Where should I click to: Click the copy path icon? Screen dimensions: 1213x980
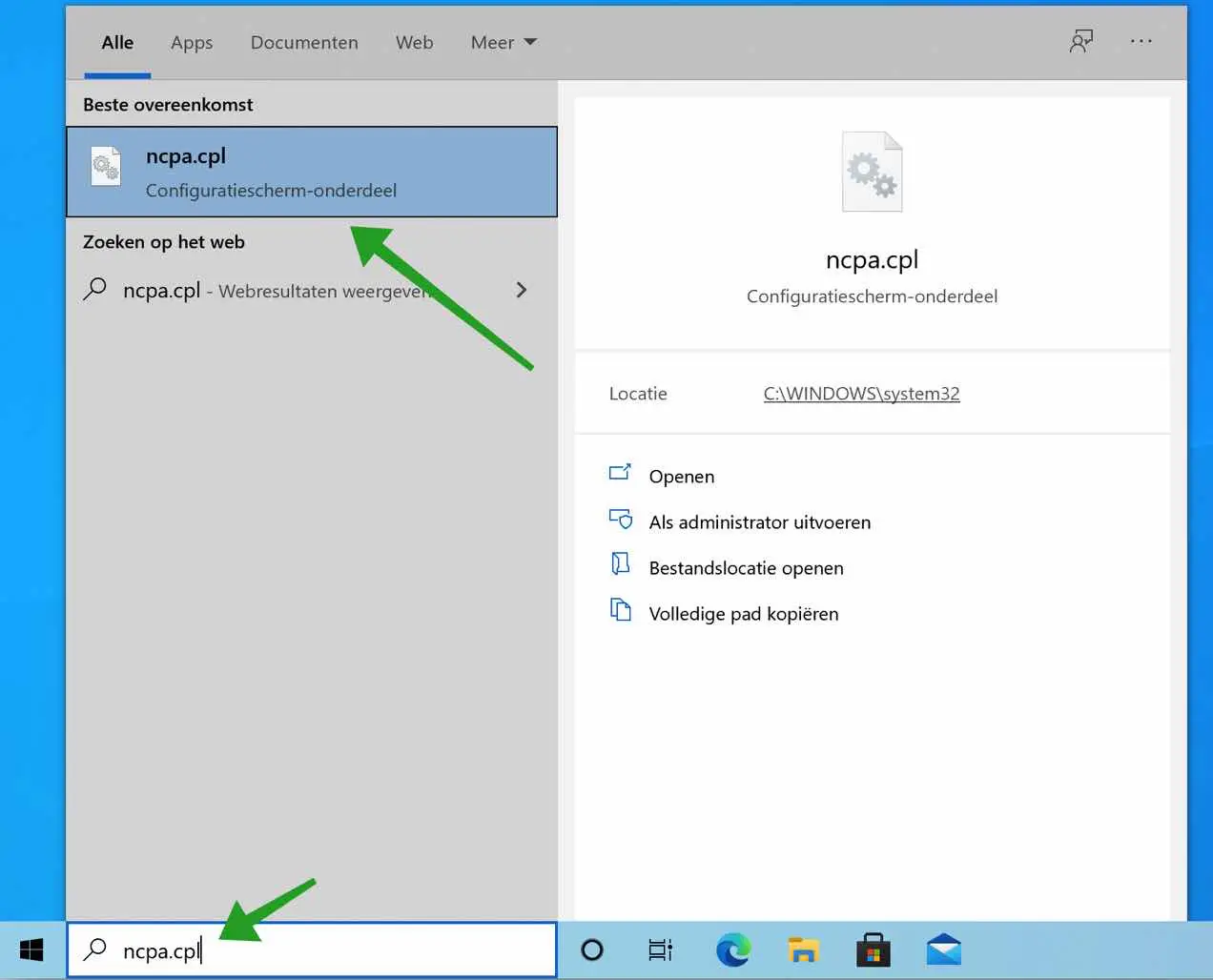point(620,610)
